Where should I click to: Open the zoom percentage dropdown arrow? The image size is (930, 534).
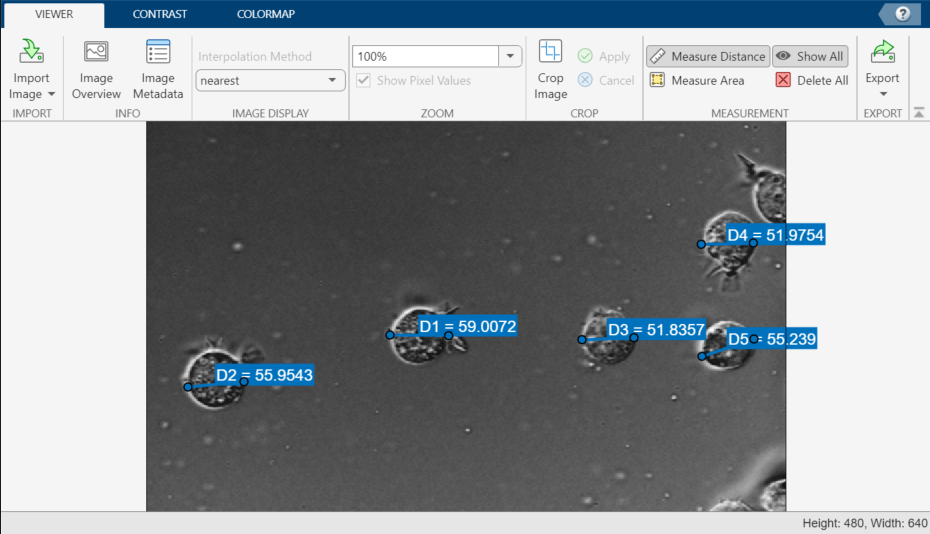pos(511,56)
